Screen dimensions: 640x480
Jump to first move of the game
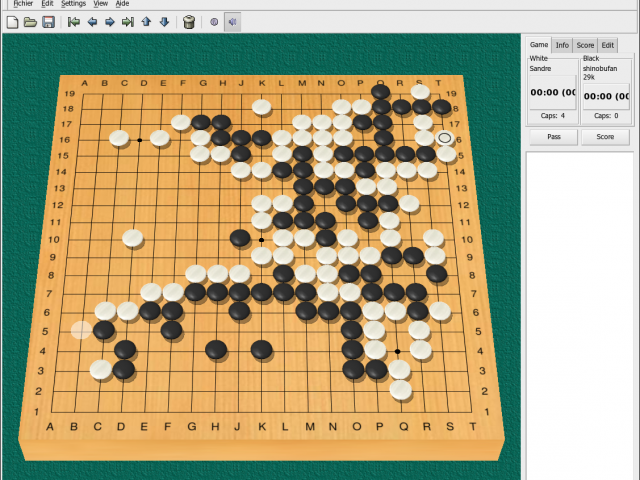[74, 21]
